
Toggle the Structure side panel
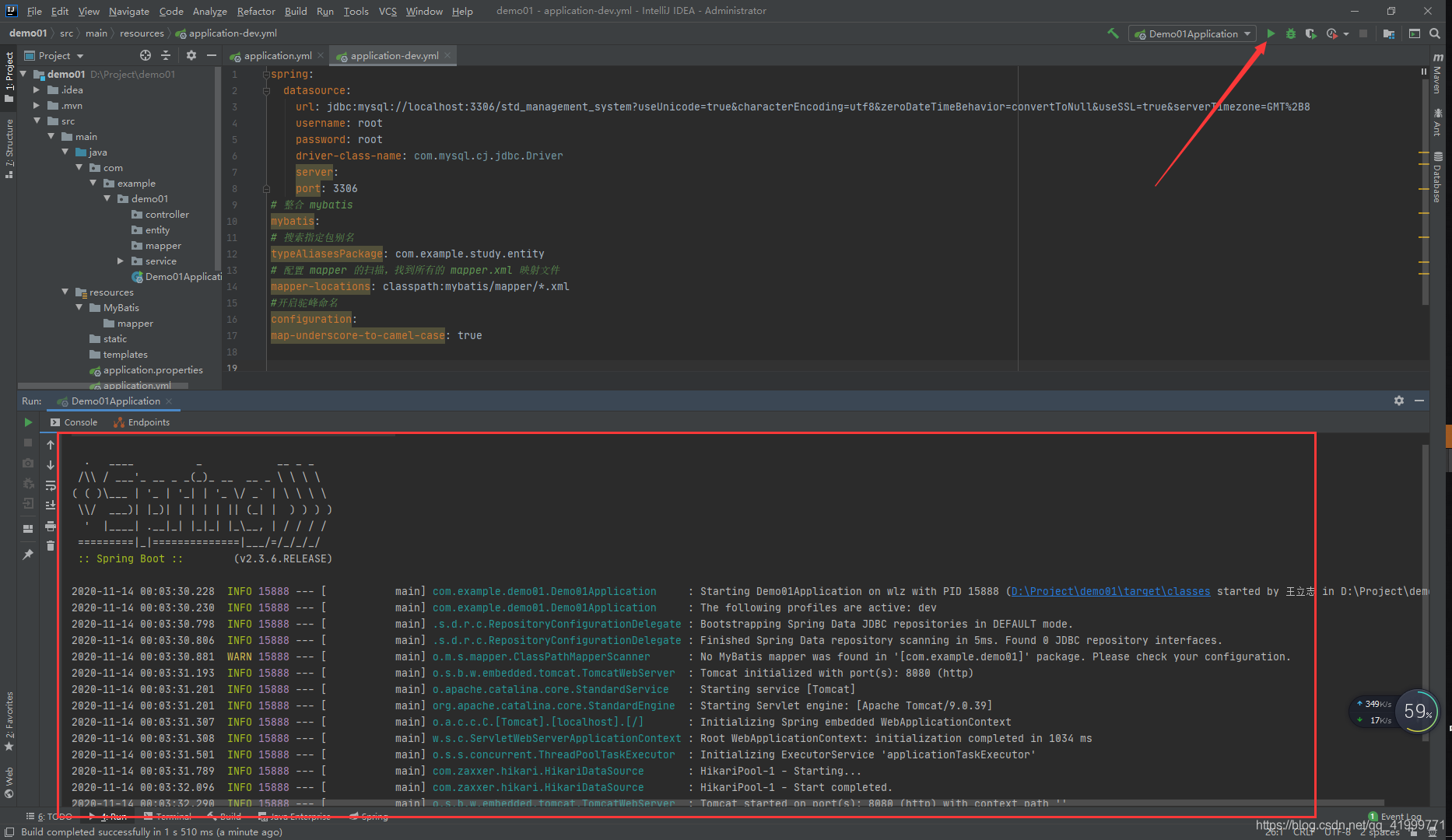pos(9,149)
